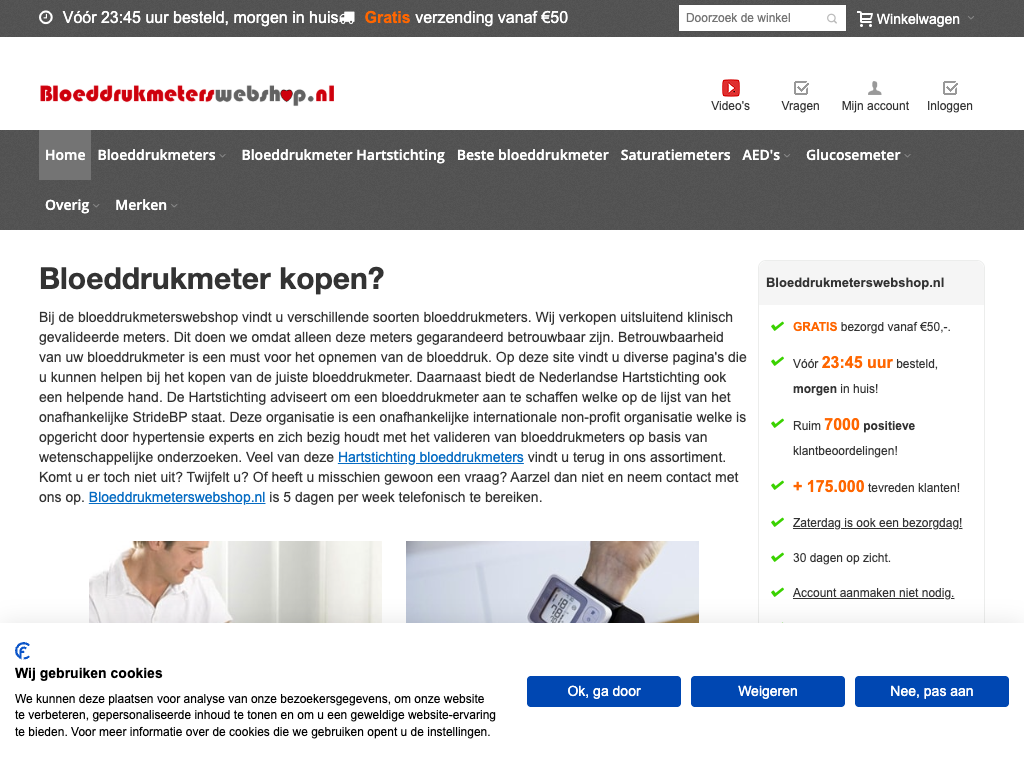
Task: Click the Doorzoek de winkel search field
Action: (x=752, y=18)
